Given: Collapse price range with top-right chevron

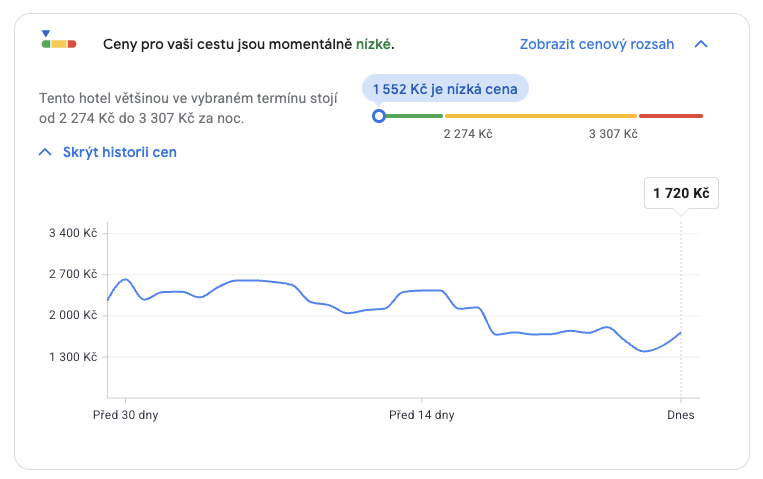Looking at the screenshot, I should coord(701,44).
